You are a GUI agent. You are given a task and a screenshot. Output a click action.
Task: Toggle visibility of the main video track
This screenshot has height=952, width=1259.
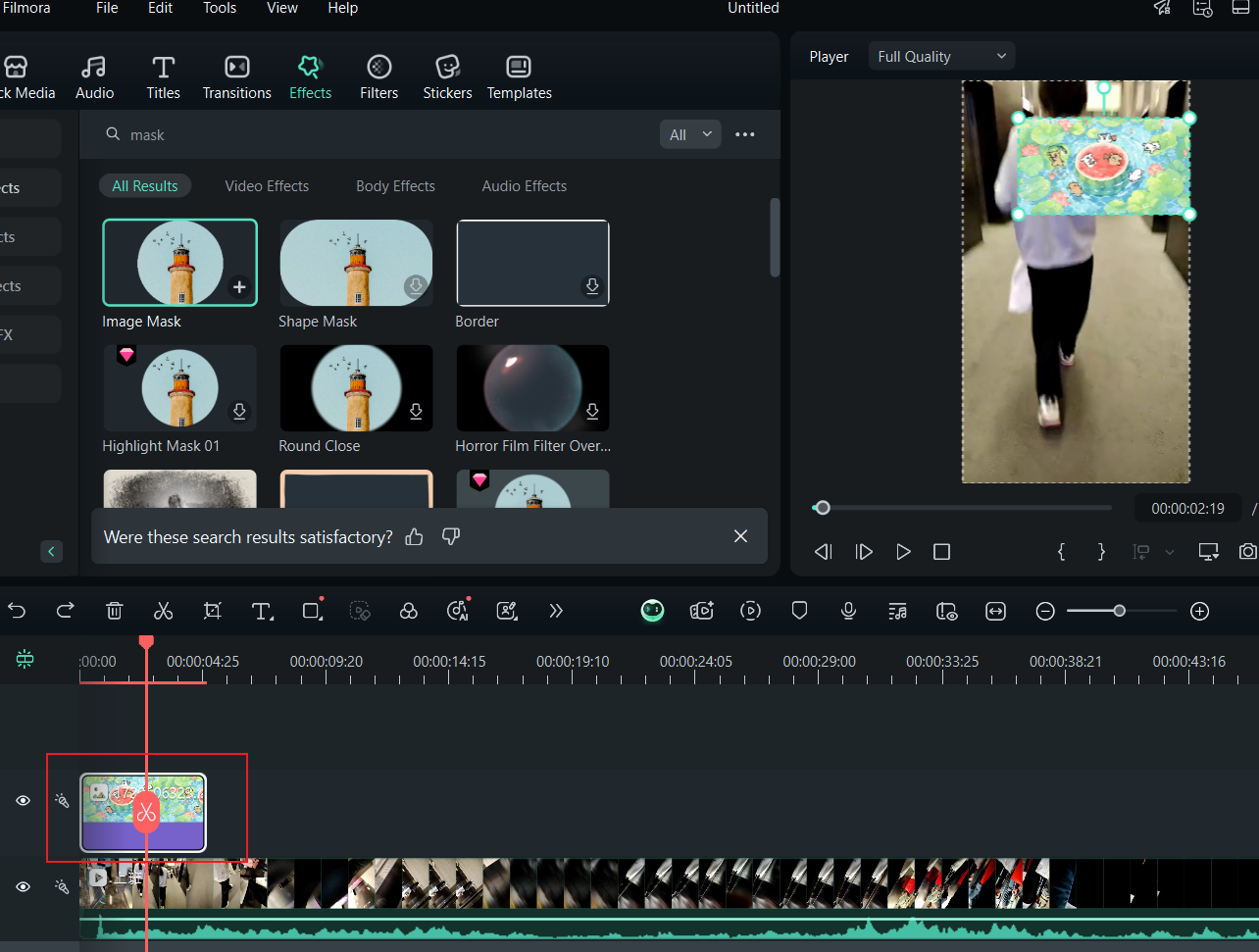pyautogui.click(x=23, y=887)
